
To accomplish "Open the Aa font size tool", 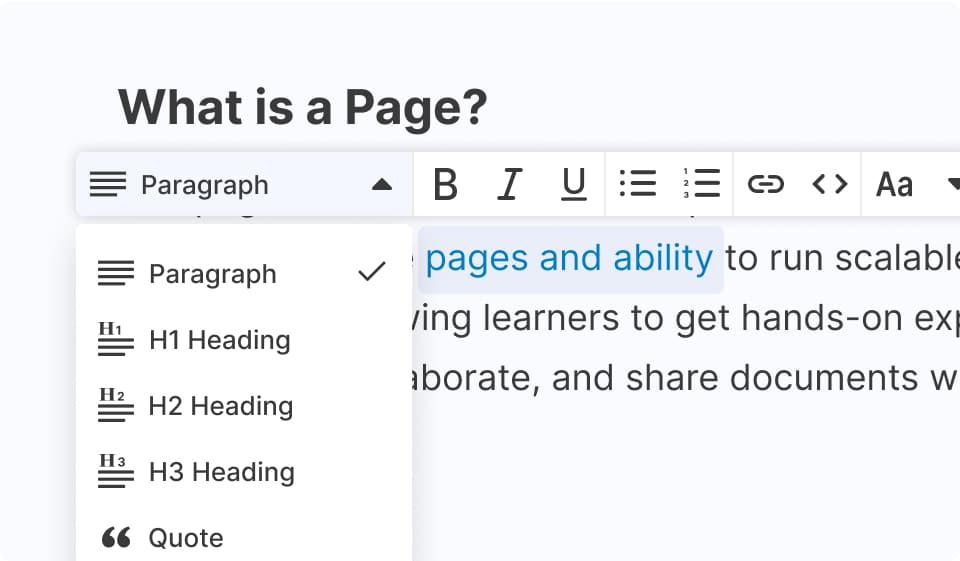I will [894, 185].
